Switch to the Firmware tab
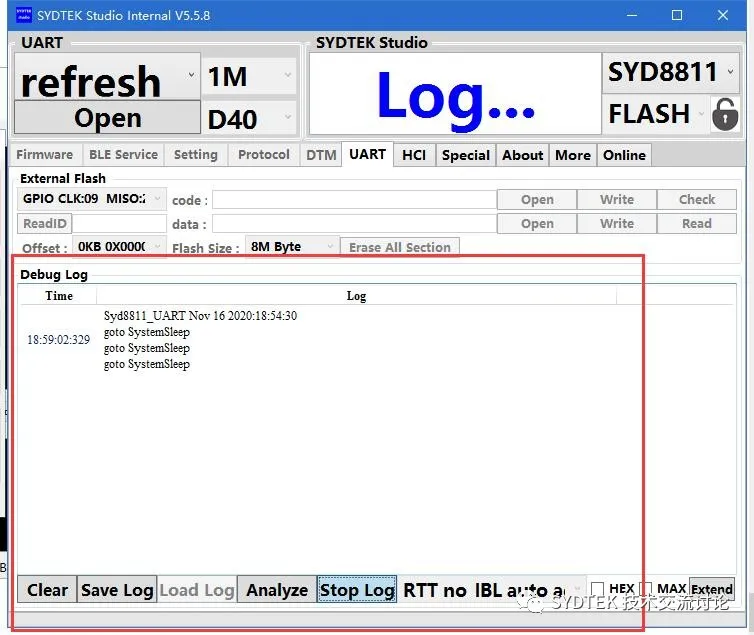 (x=45, y=155)
